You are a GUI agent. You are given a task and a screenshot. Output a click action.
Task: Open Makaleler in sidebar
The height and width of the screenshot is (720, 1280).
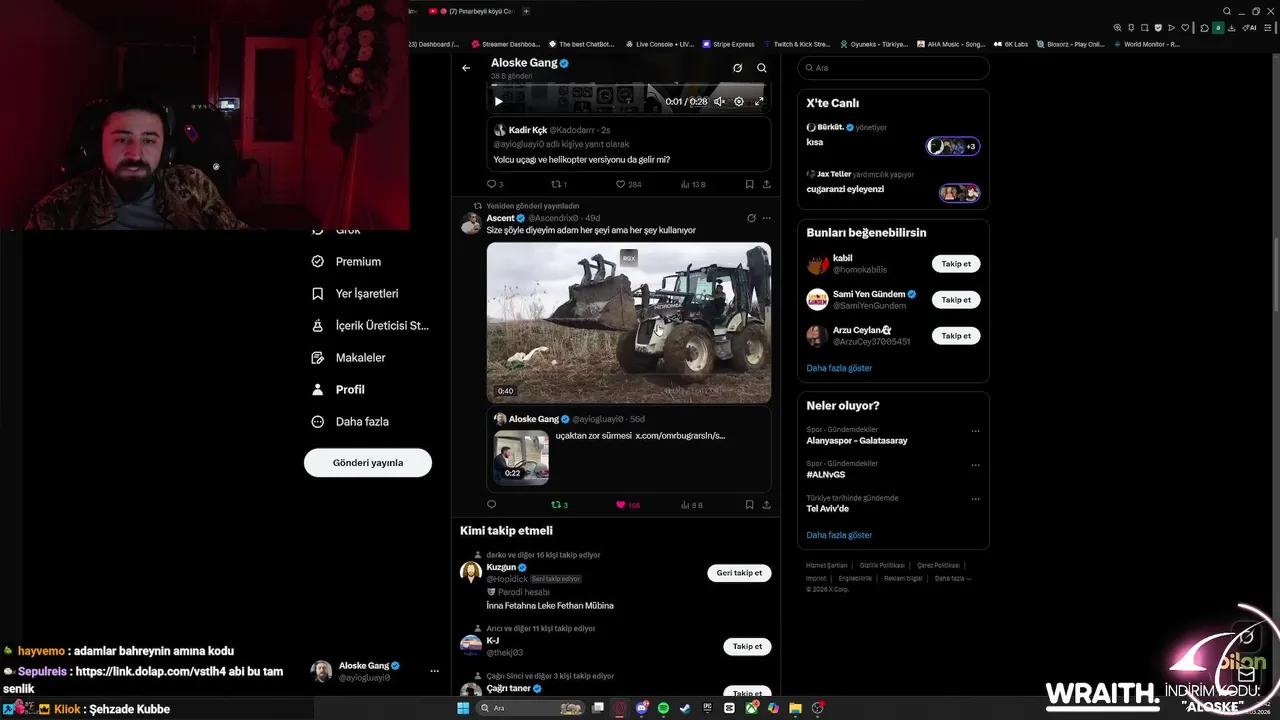click(348, 357)
